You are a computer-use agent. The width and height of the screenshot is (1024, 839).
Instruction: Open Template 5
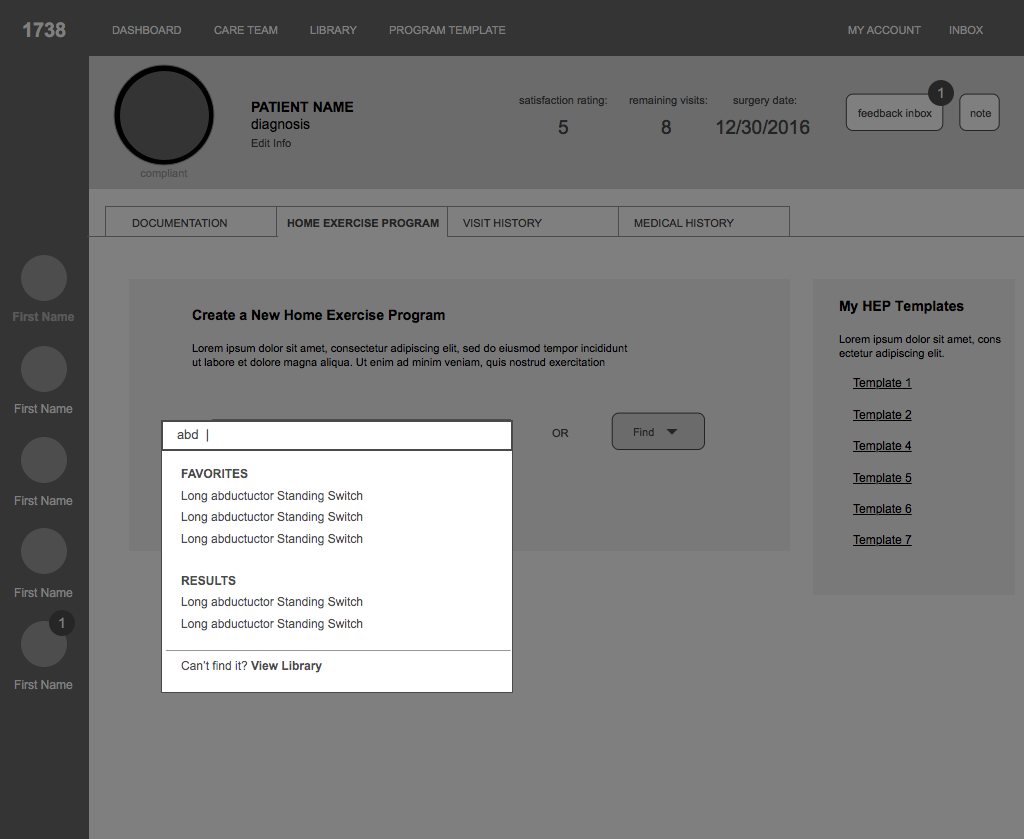pos(882,478)
